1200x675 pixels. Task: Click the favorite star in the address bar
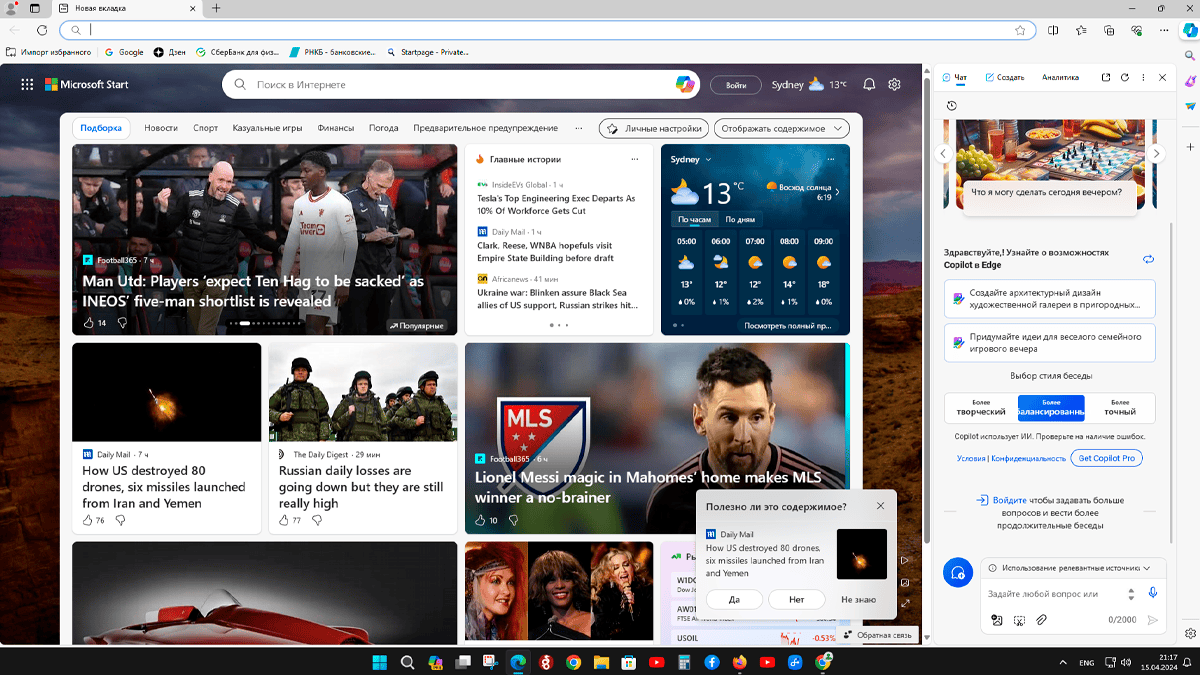pos(1020,30)
